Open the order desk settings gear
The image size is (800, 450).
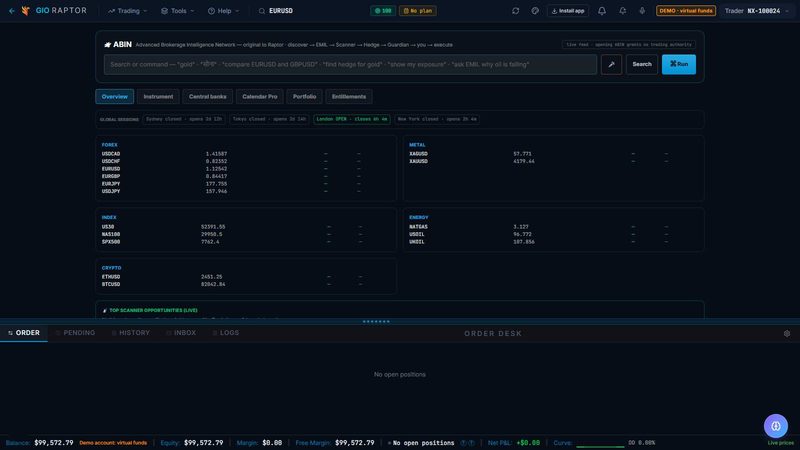click(x=787, y=333)
